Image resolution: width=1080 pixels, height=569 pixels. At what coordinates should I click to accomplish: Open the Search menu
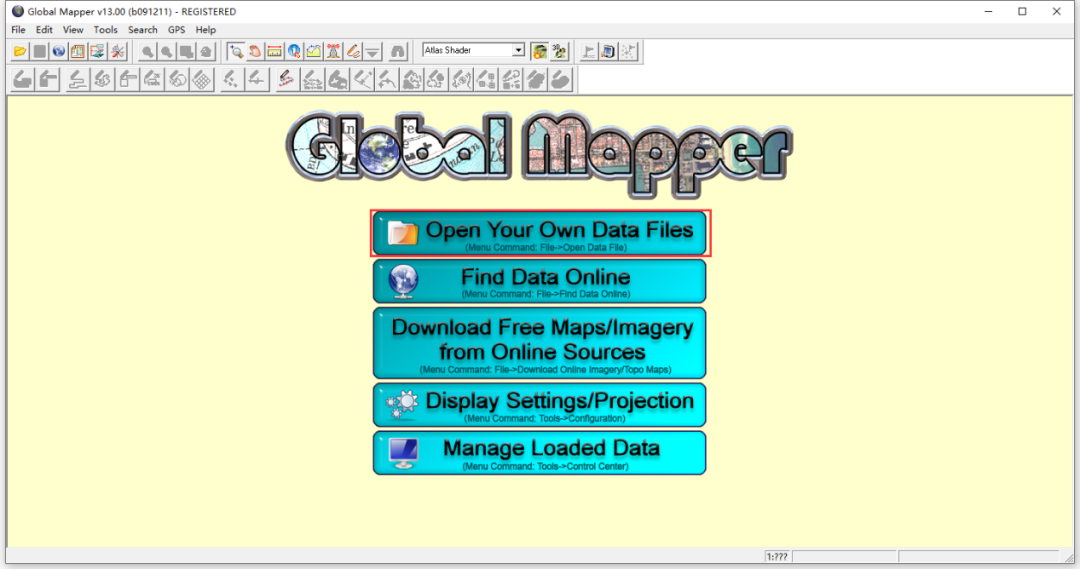point(143,30)
